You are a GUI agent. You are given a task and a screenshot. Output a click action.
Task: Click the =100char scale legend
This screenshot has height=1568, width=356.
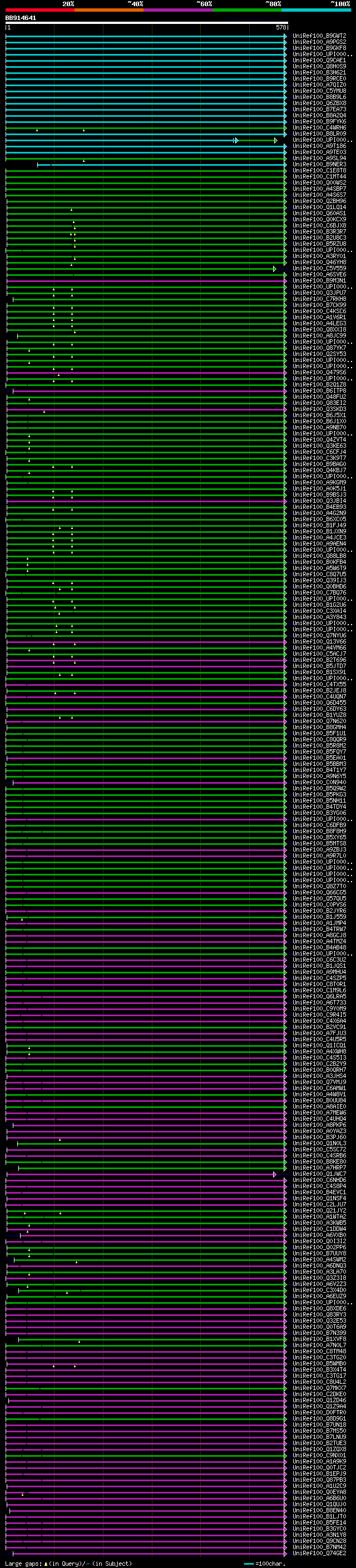[x=264, y=1564]
